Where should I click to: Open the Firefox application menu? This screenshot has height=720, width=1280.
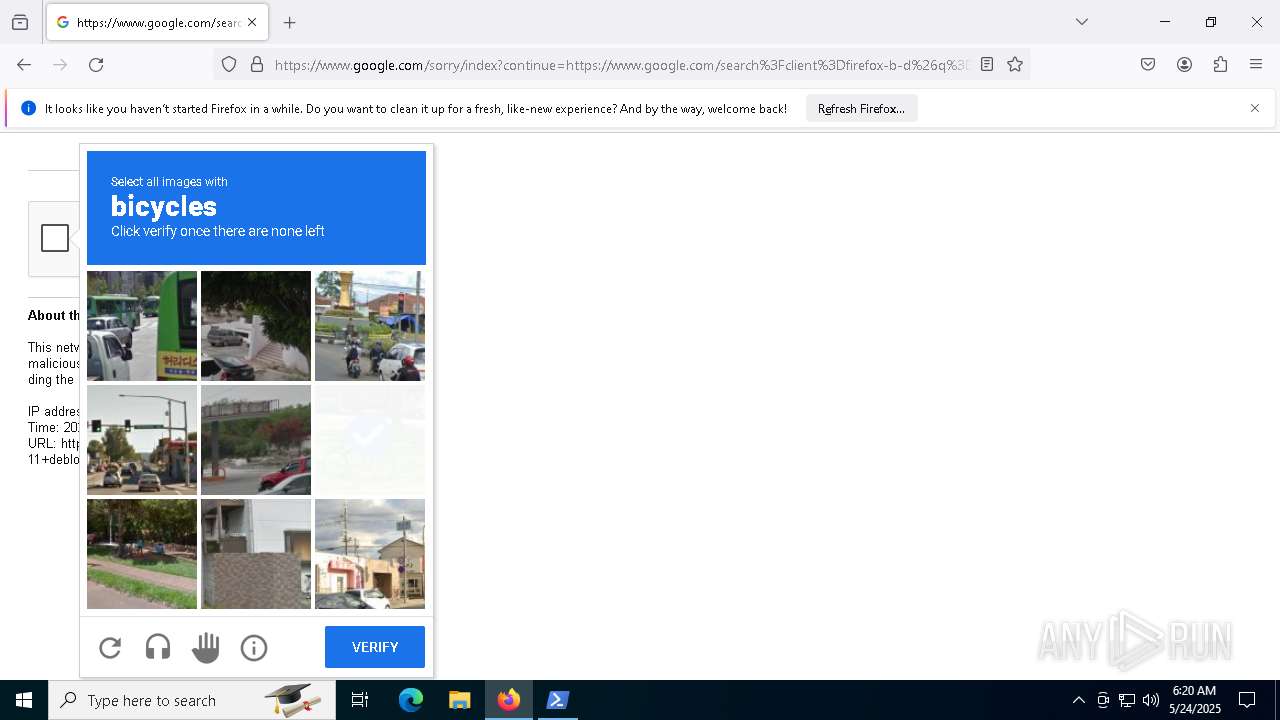pos(1256,65)
